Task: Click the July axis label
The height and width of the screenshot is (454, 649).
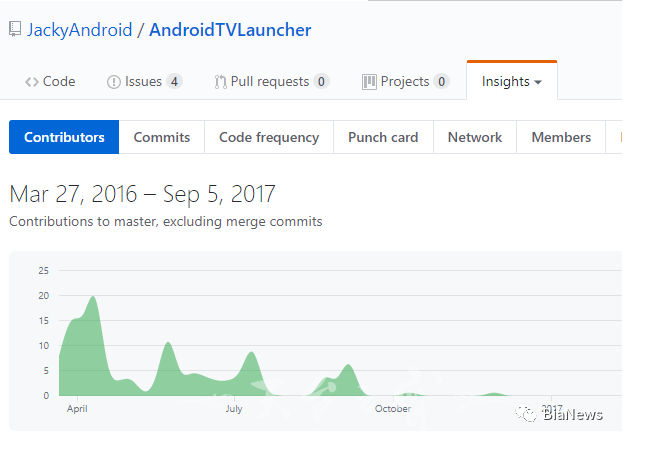Action: (x=234, y=409)
